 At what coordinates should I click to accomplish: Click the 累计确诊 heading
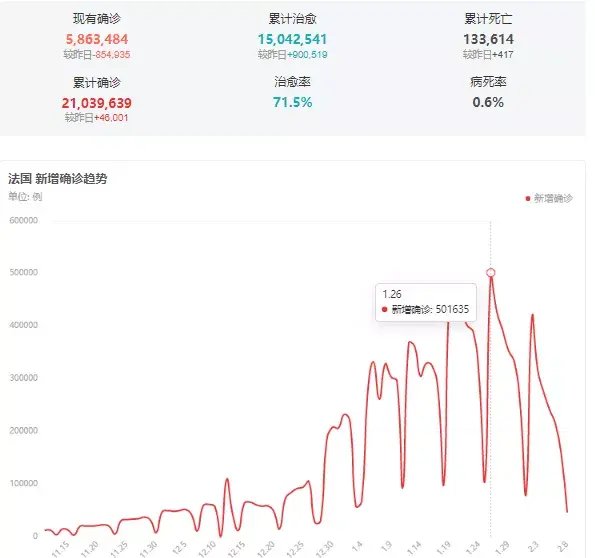(97, 82)
